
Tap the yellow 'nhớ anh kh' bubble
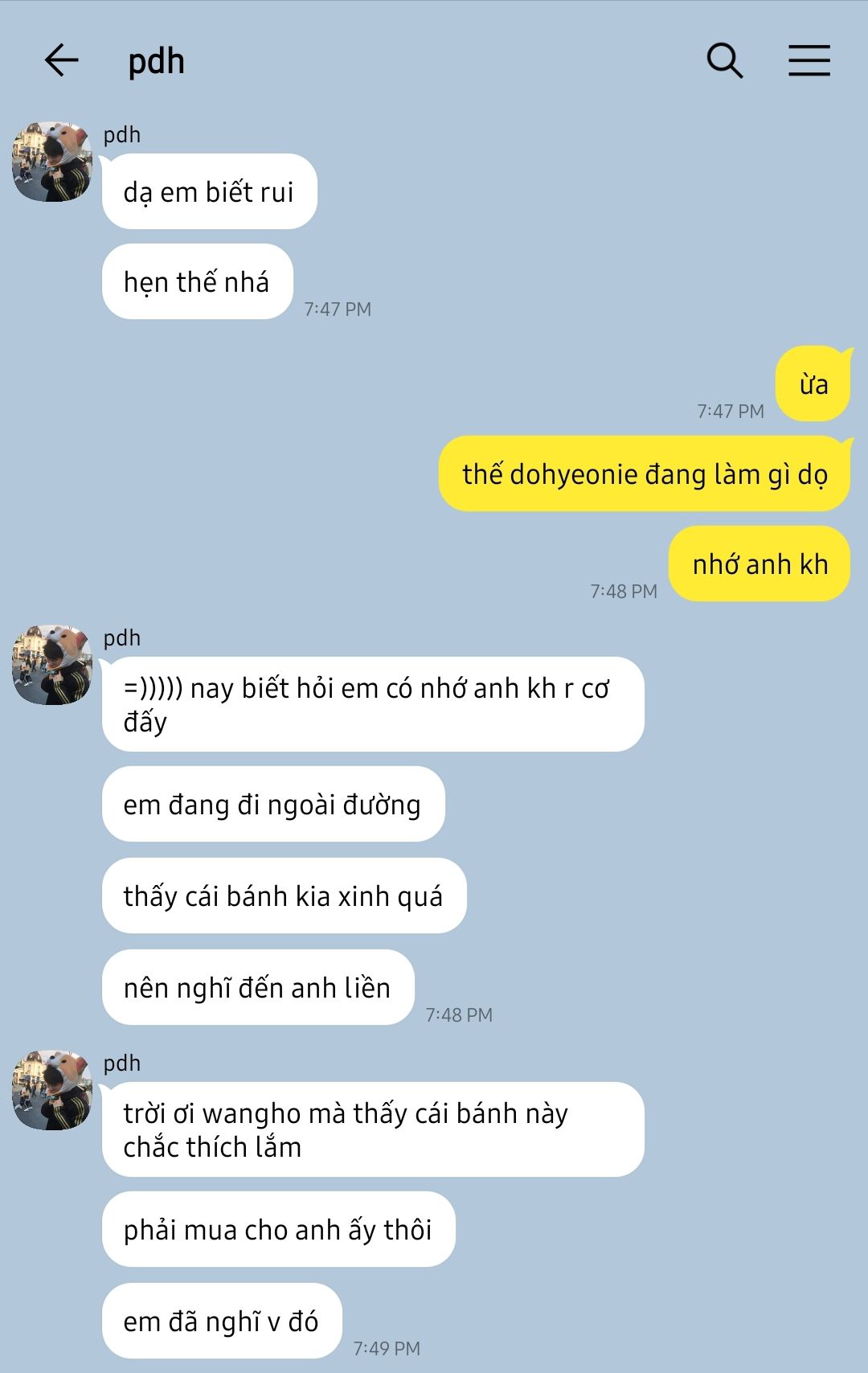[x=759, y=564]
